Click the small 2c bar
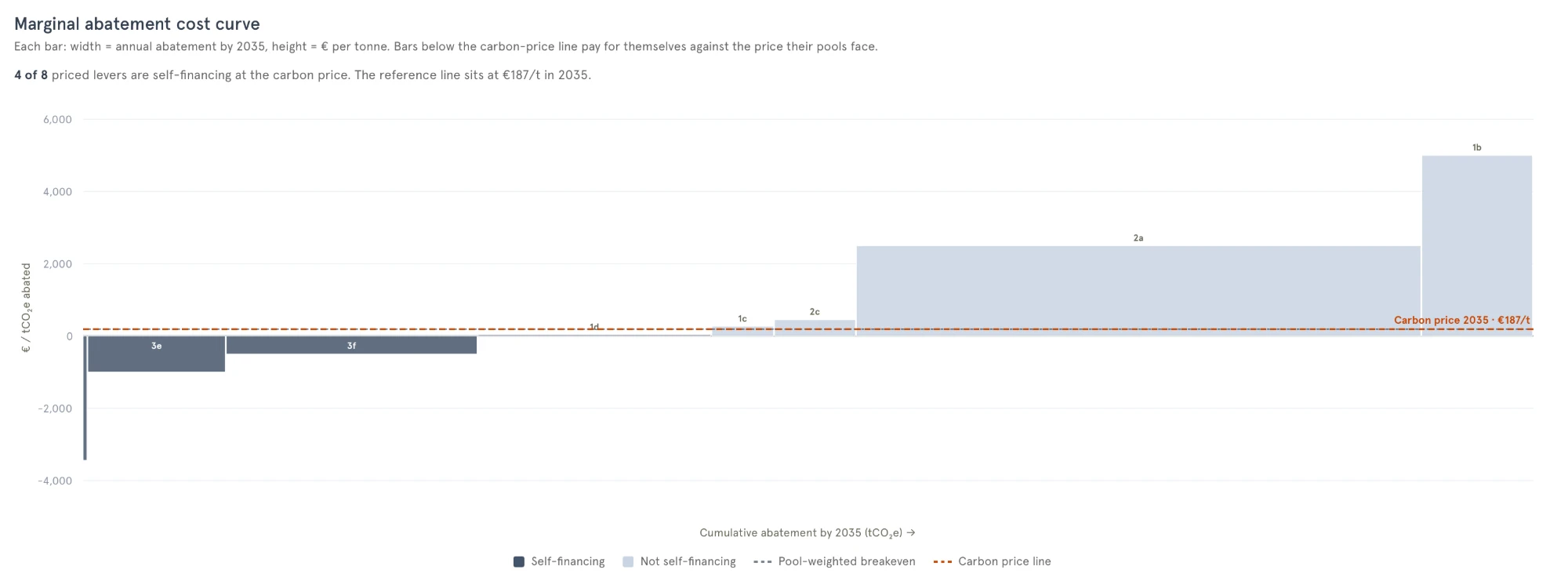Screen dimensions: 1568x588 [815, 328]
